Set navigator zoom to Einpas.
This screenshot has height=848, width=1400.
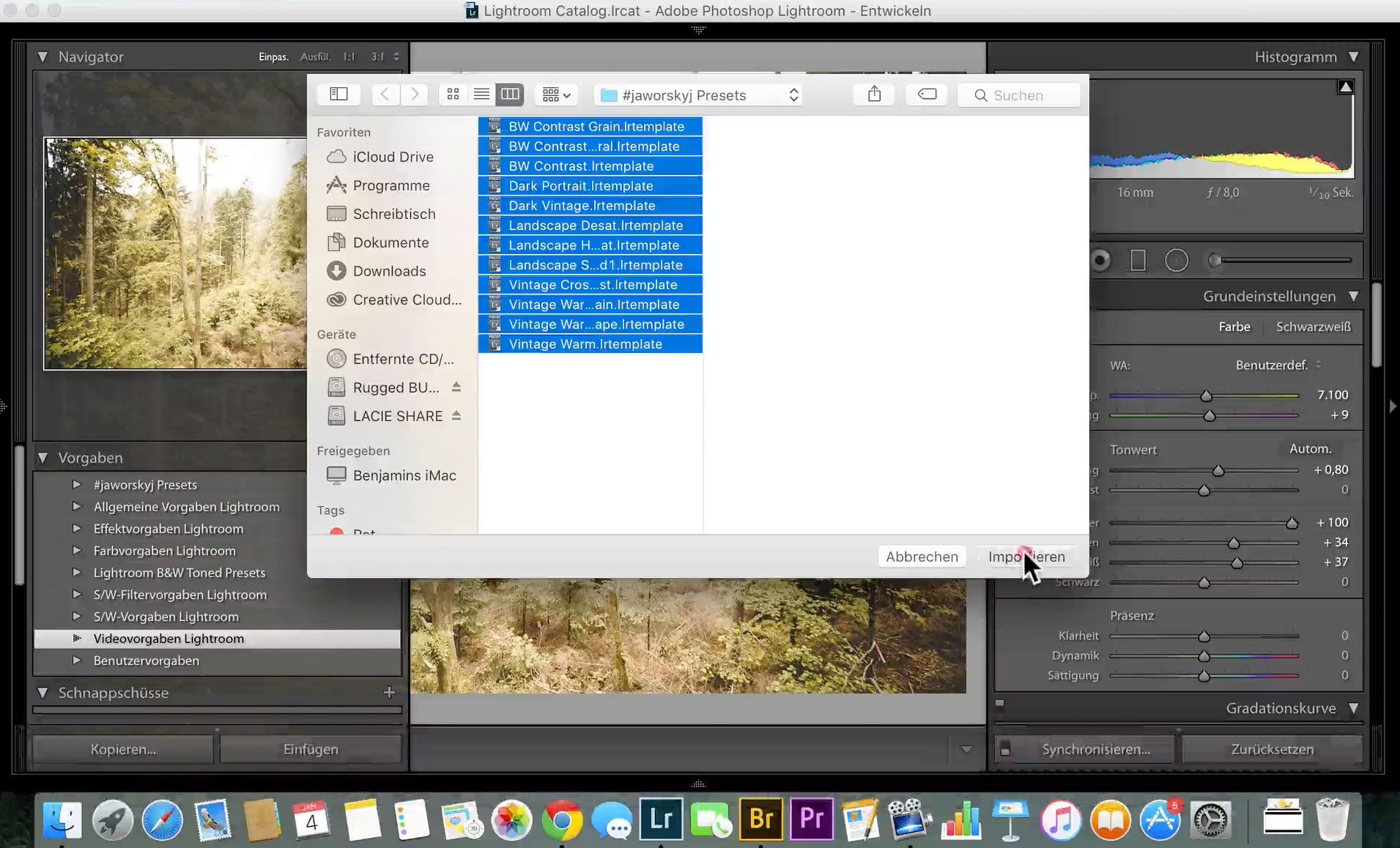(x=273, y=56)
